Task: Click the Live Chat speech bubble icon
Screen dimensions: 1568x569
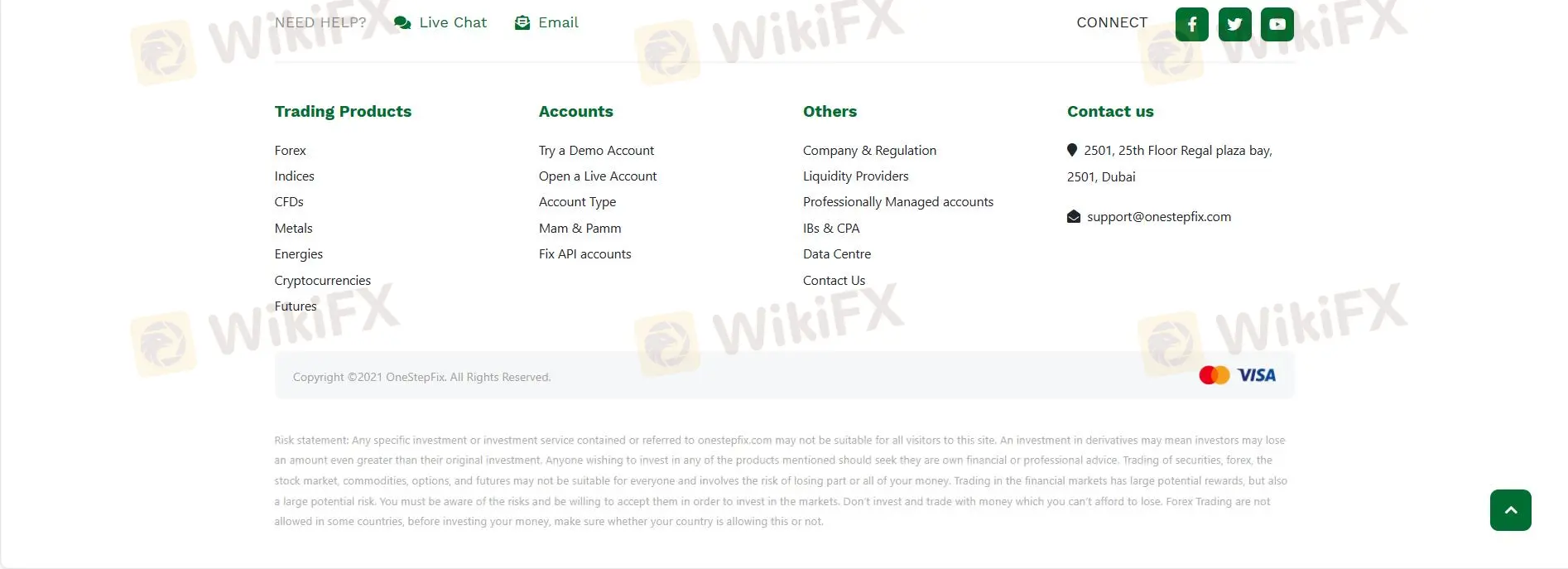Action: 402,23
